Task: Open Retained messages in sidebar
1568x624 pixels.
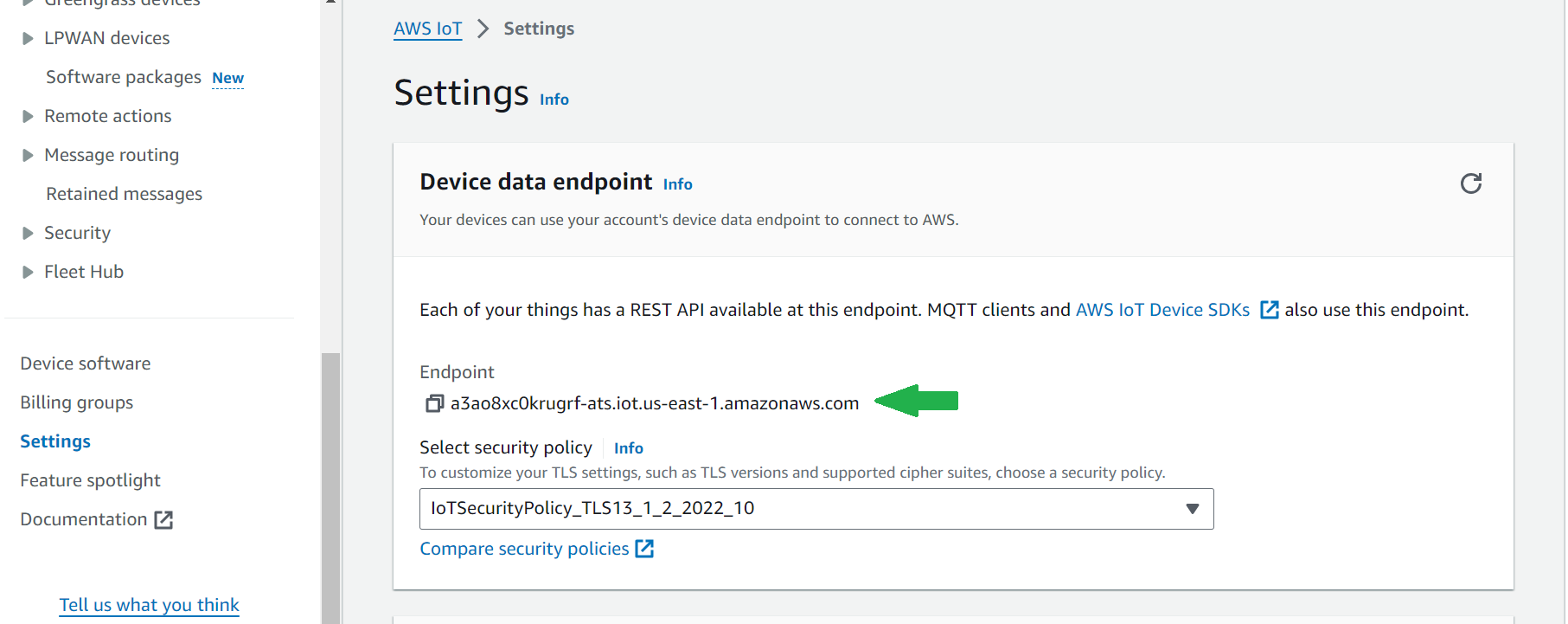Action: pos(124,194)
